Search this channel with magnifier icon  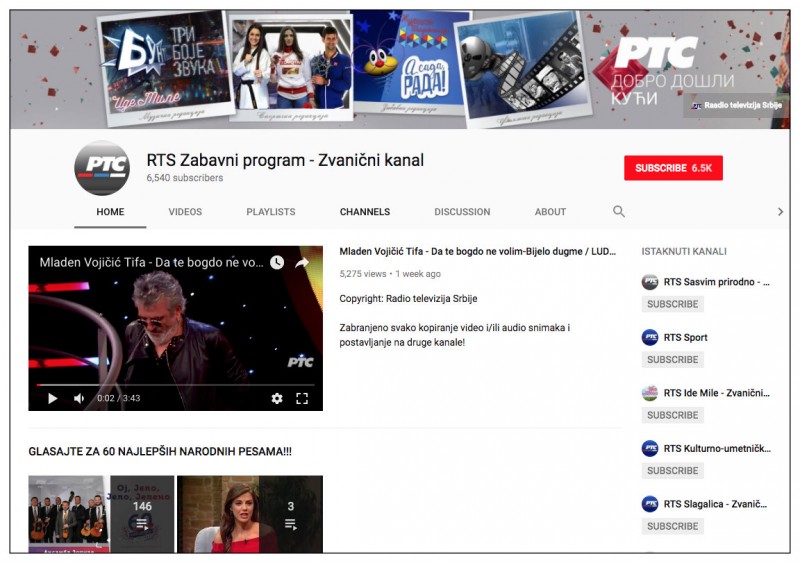coord(618,211)
